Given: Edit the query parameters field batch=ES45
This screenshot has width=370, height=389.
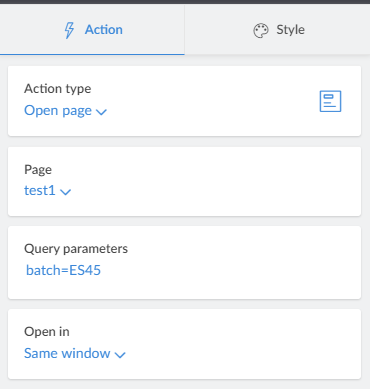Looking at the screenshot, I should (x=63, y=270).
